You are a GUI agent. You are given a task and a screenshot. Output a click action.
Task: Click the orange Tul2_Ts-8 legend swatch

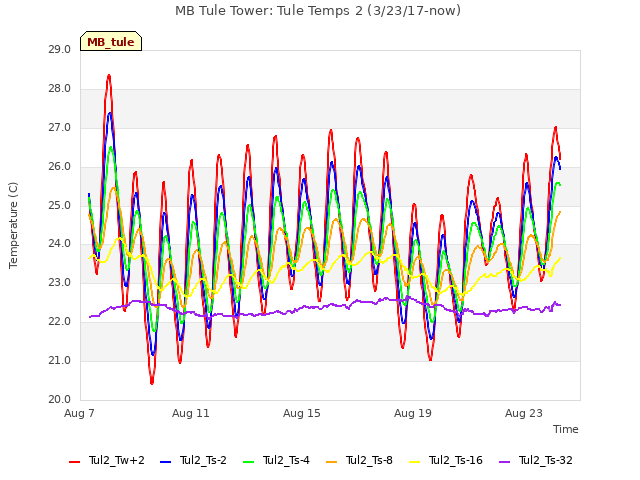tap(332, 462)
